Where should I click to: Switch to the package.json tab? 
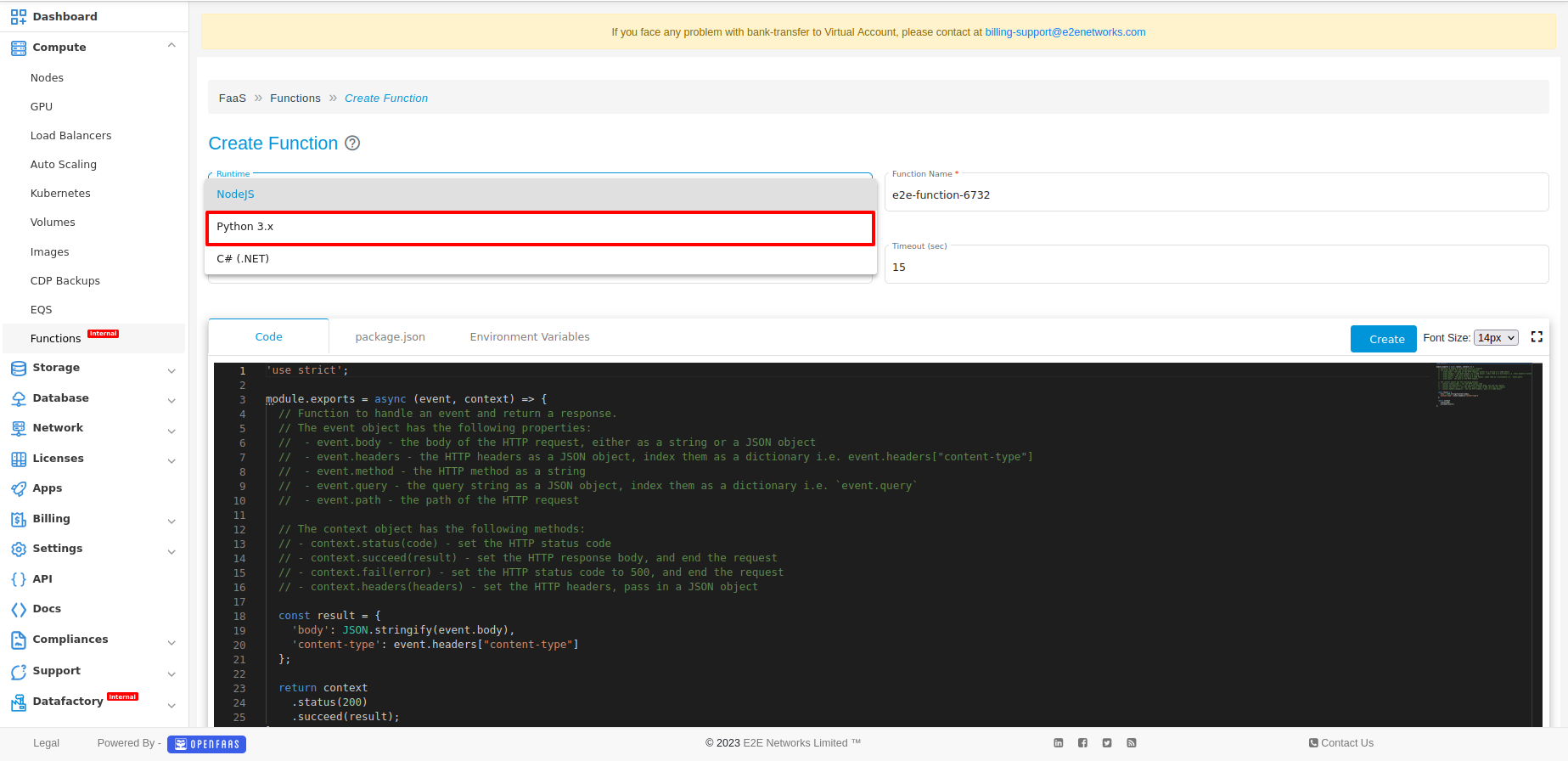pyautogui.click(x=390, y=337)
